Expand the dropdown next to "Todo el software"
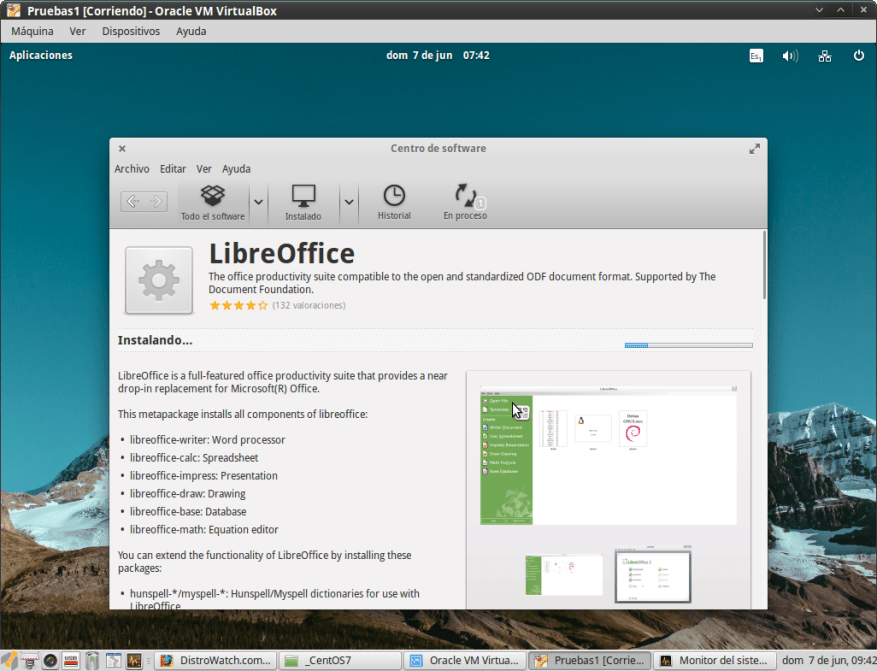 258,203
